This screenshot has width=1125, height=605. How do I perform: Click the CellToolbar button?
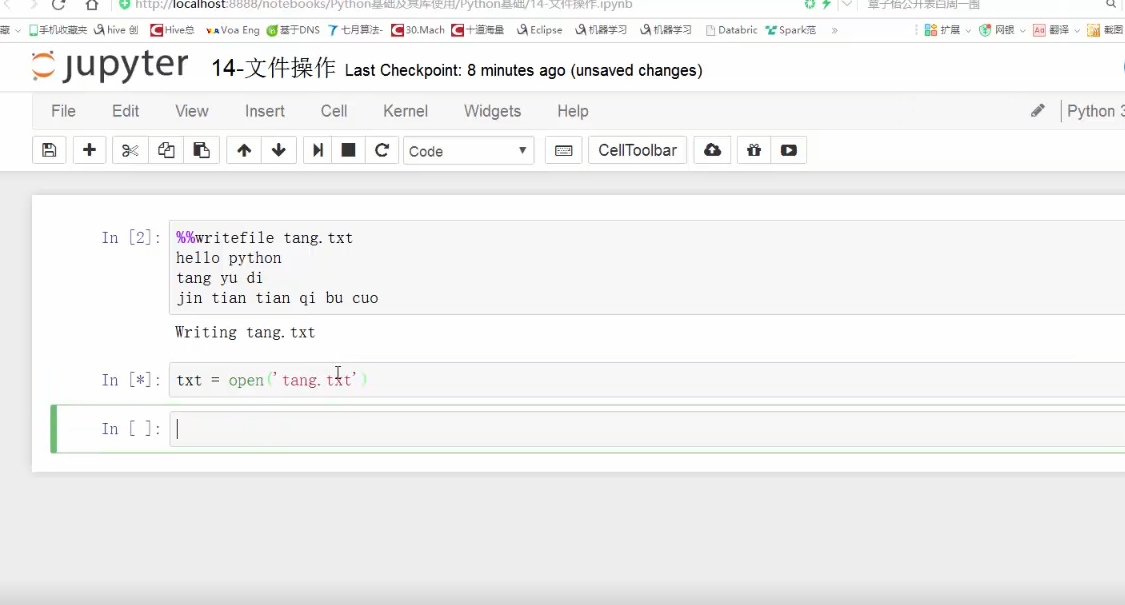pyautogui.click(x=637, y=150)
